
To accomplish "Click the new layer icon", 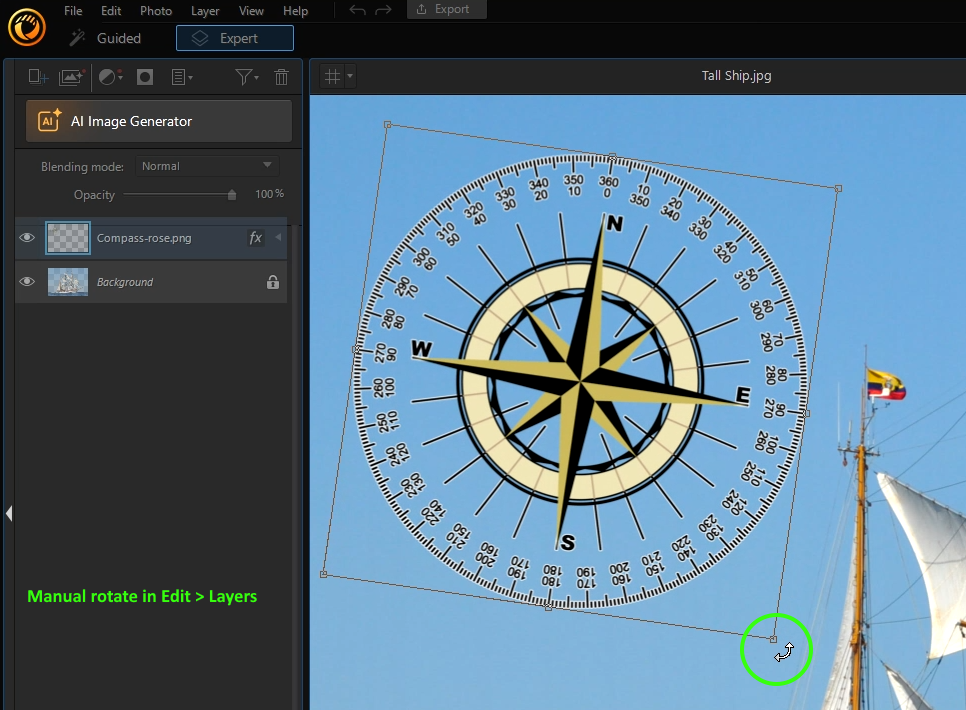I will coord(38,77).
